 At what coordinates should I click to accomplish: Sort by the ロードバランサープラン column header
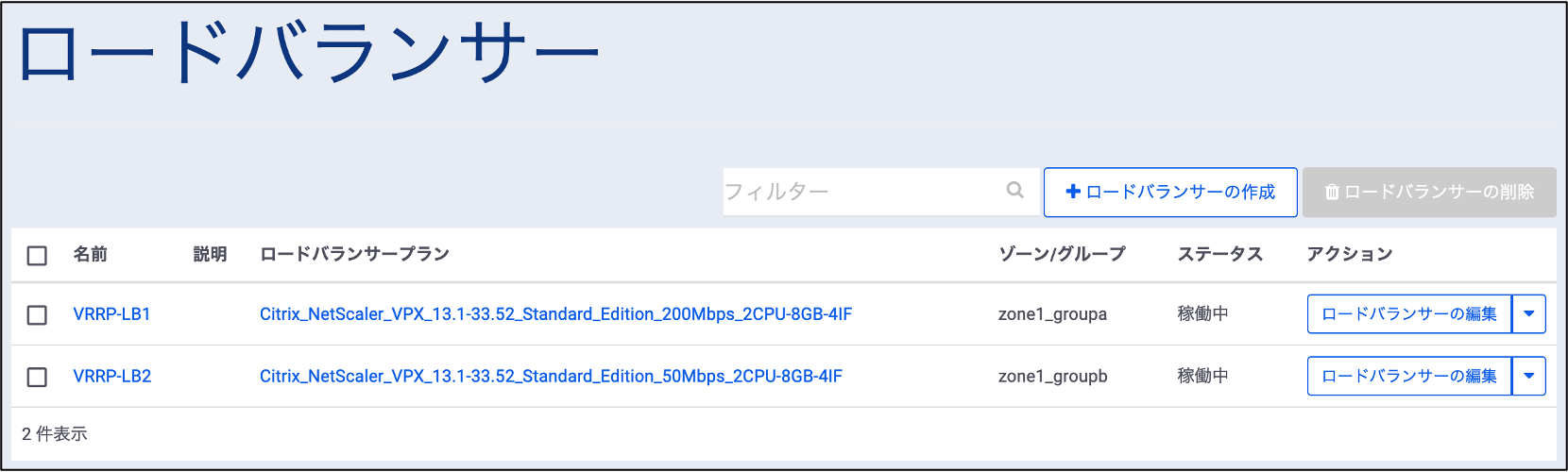tap(354, 254)
